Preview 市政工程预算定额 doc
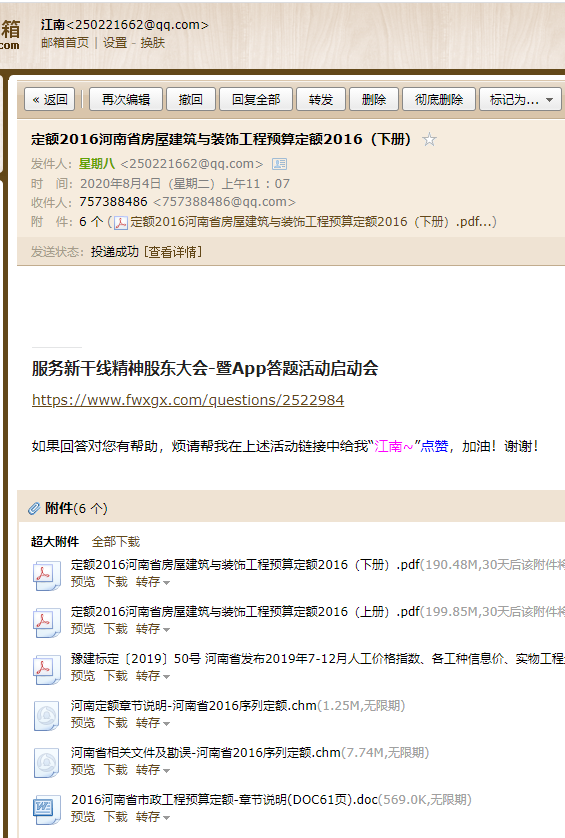Viewport: 565px width, 838px height. tap(83, 817)
